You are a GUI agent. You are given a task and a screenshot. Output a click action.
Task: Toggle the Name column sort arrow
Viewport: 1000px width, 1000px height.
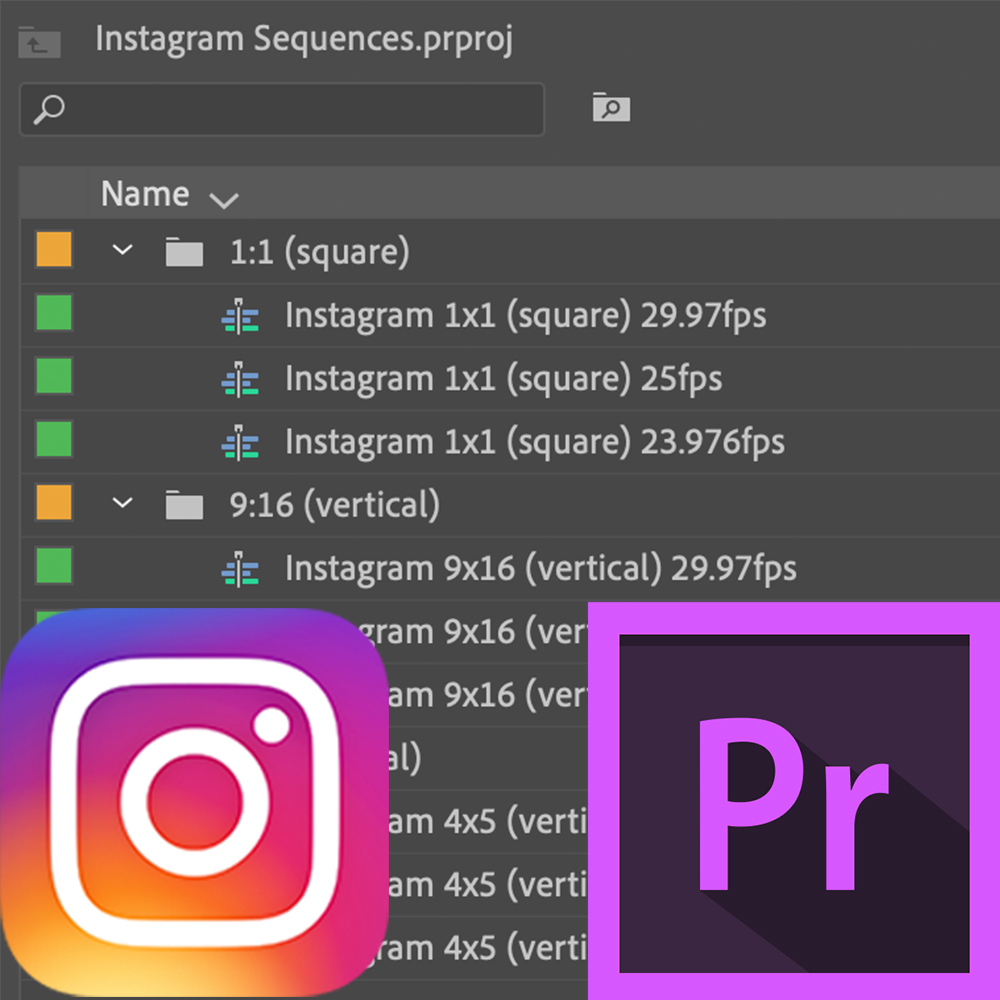click(x=224, y=200)
